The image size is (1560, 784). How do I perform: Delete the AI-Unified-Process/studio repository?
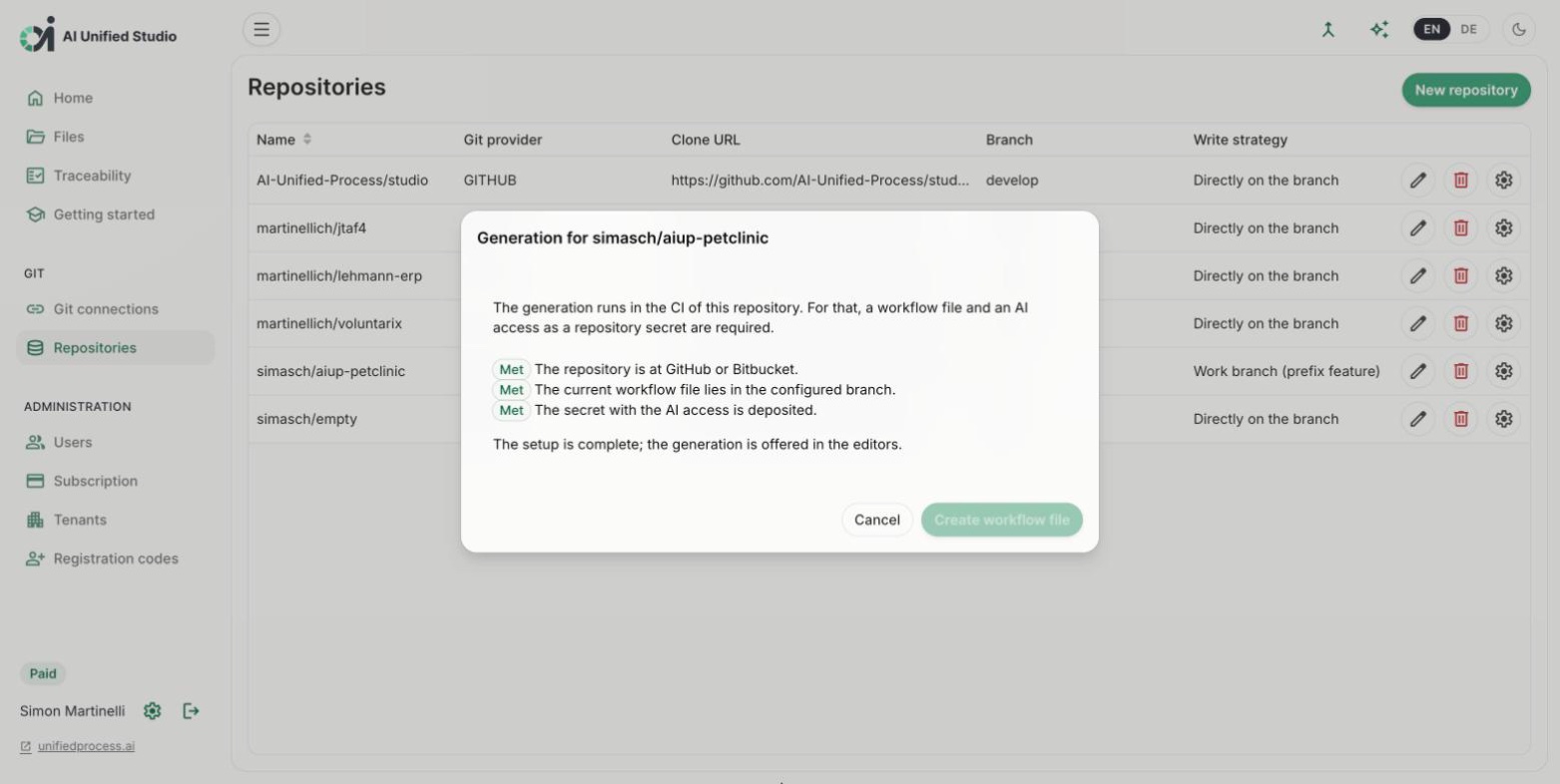tap(1460, 181)
